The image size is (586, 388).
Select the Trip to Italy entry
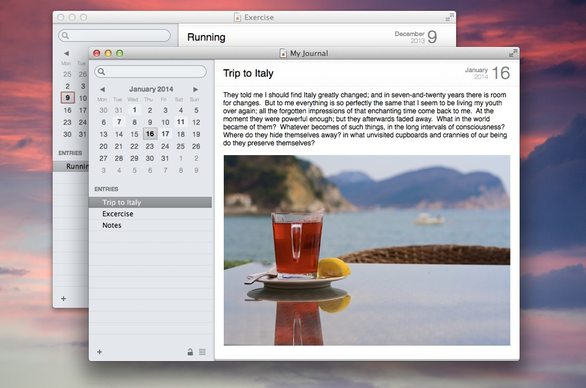pyautogui.click(x=150, y=202)
